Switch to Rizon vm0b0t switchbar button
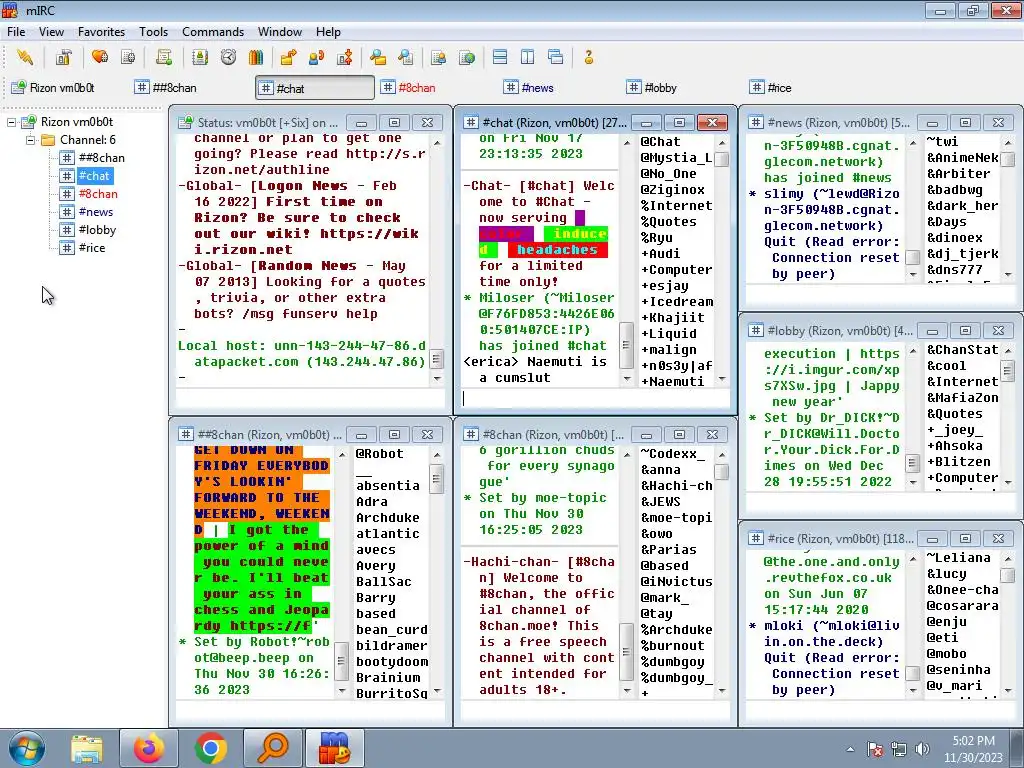The width and height of the screenshot is (1024, 768). point(63,88)
